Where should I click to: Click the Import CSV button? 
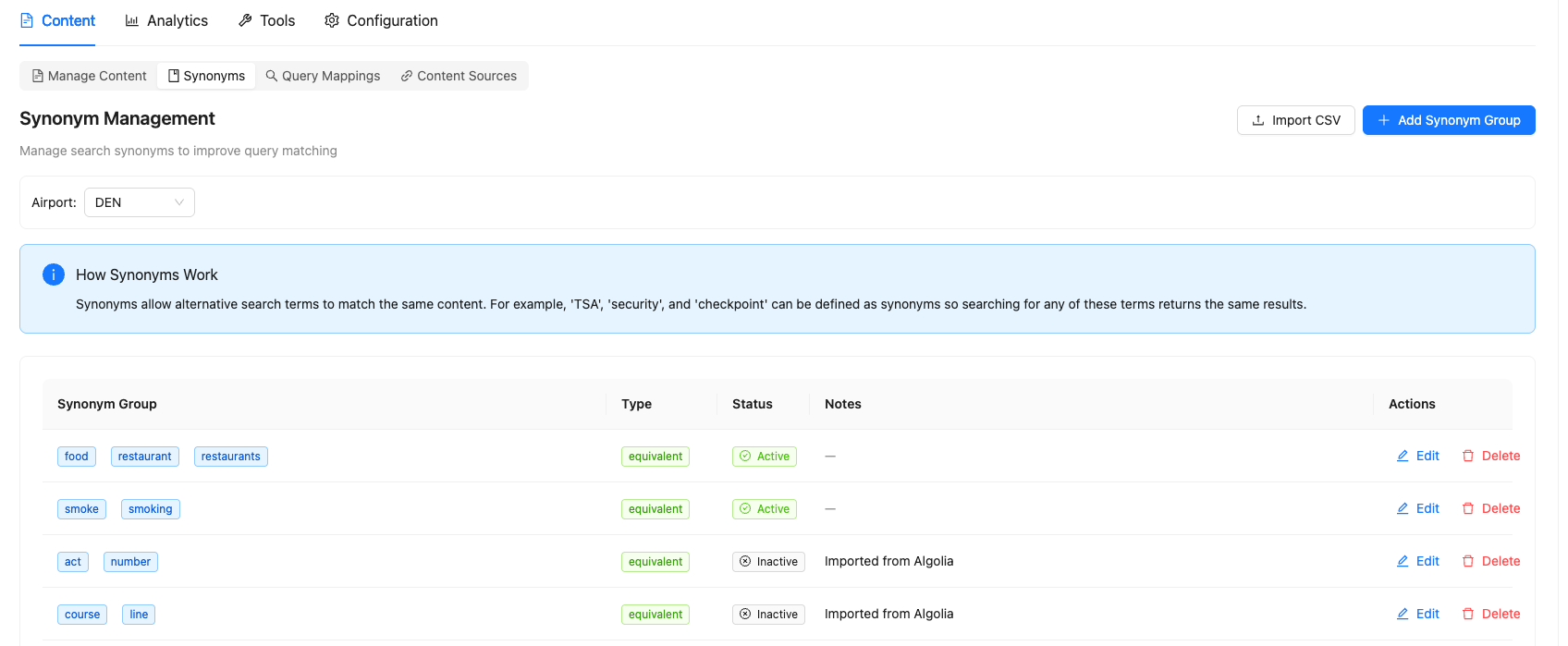coord(1296,120)
